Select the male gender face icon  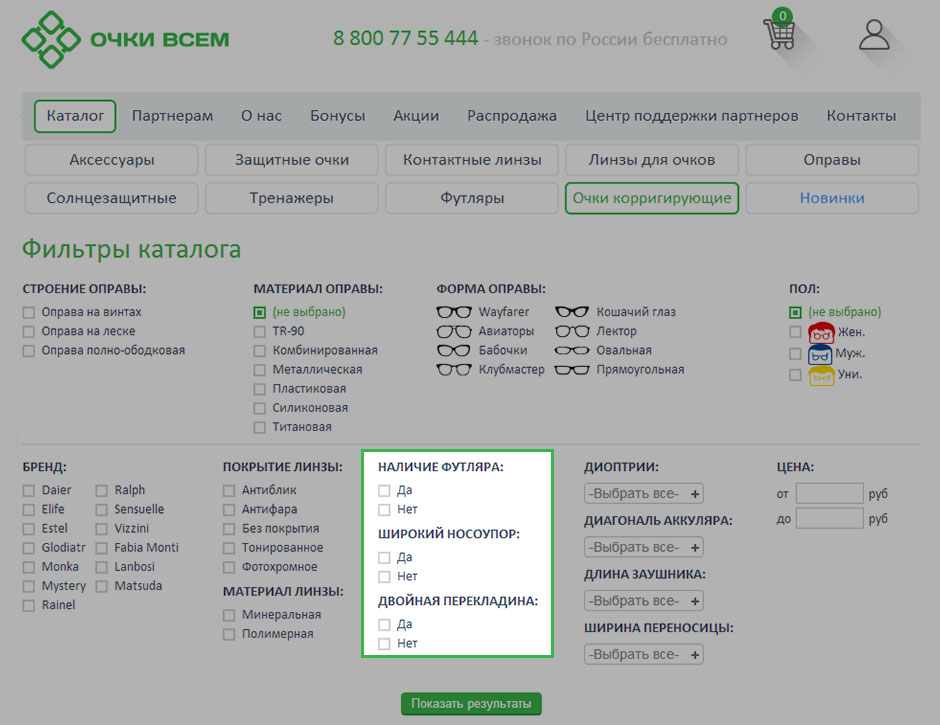[820, 353]
